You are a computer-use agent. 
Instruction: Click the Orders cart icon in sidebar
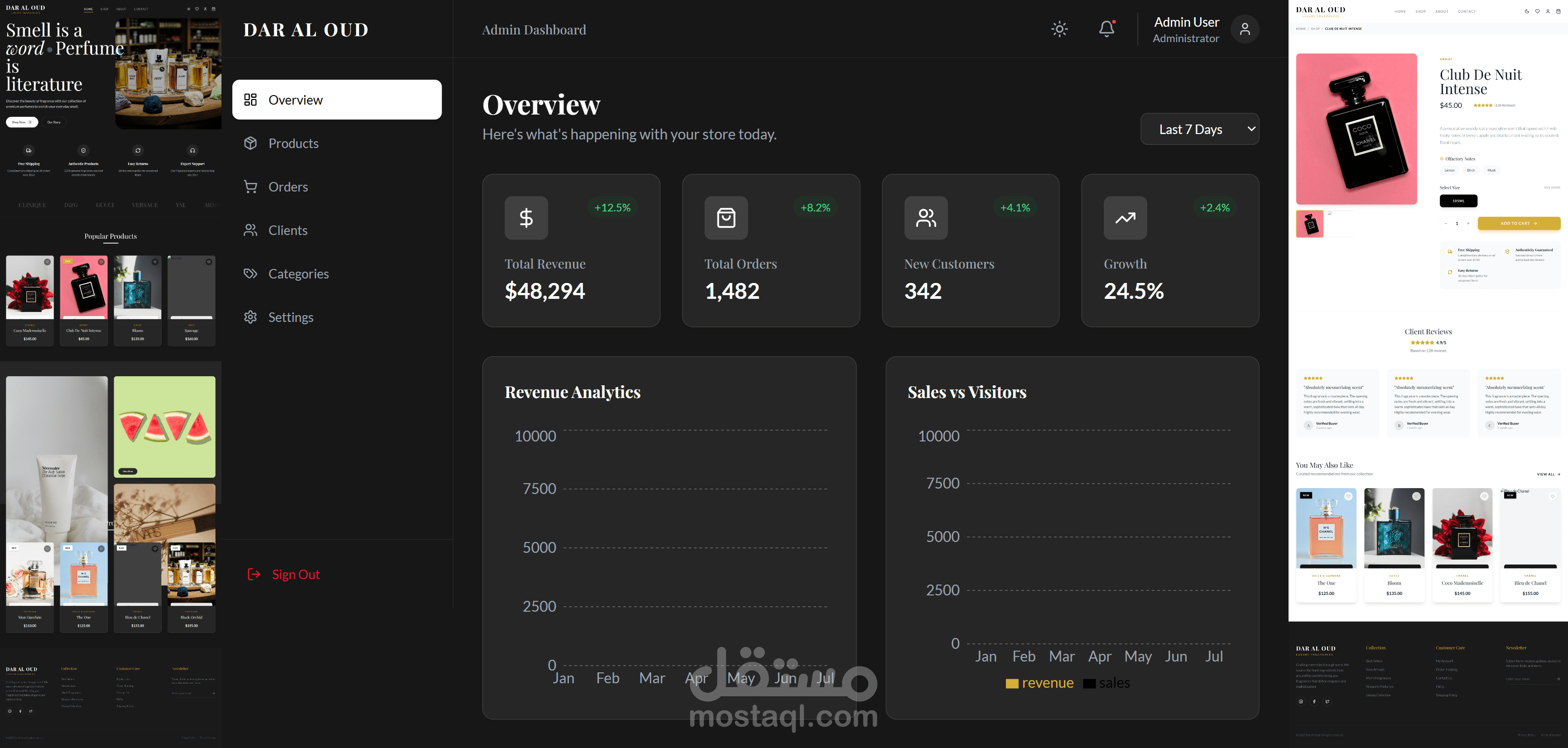point(250,187)
